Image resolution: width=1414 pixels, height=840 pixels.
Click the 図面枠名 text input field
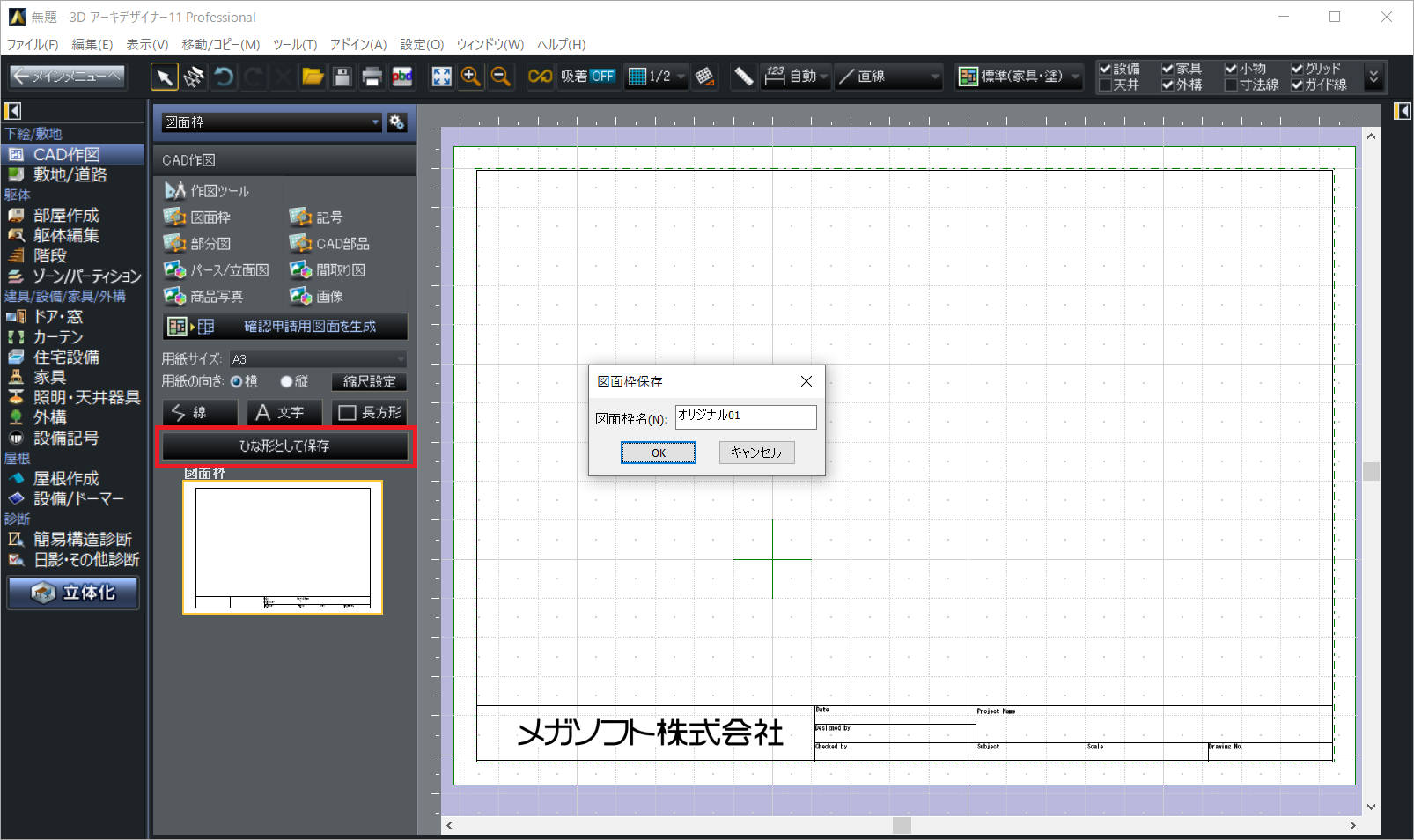point(745,416)
